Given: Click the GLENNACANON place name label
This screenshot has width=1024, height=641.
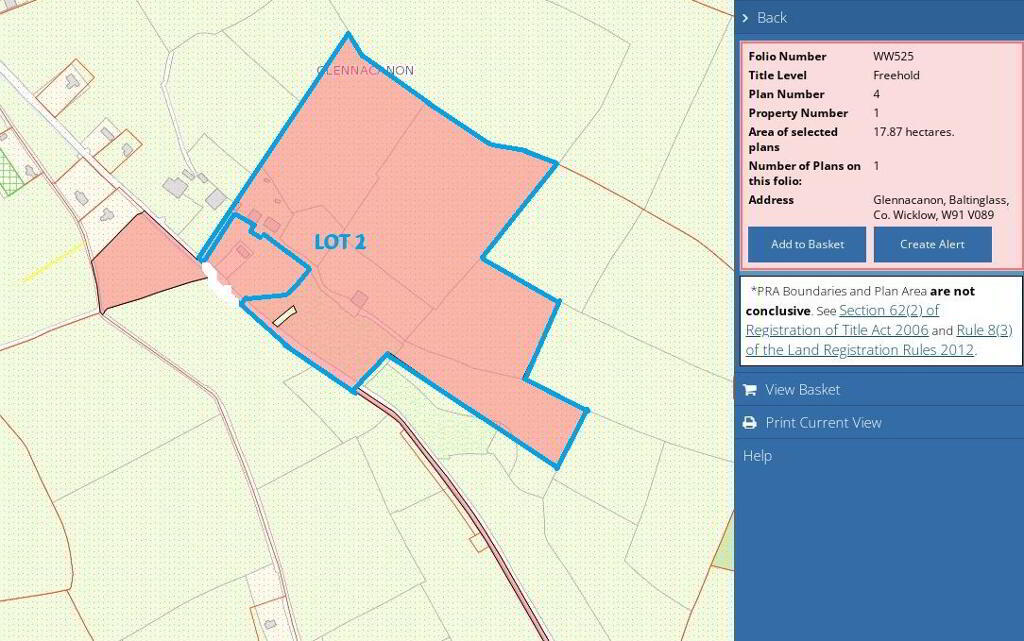Looking at the screenshot, I should click(365, 71).
